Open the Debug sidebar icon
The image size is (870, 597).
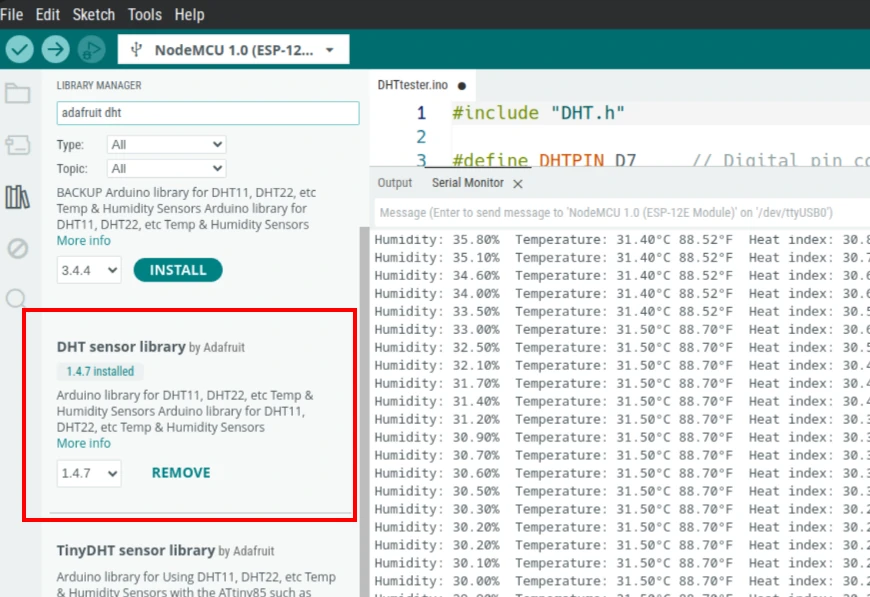click(17, 248)
